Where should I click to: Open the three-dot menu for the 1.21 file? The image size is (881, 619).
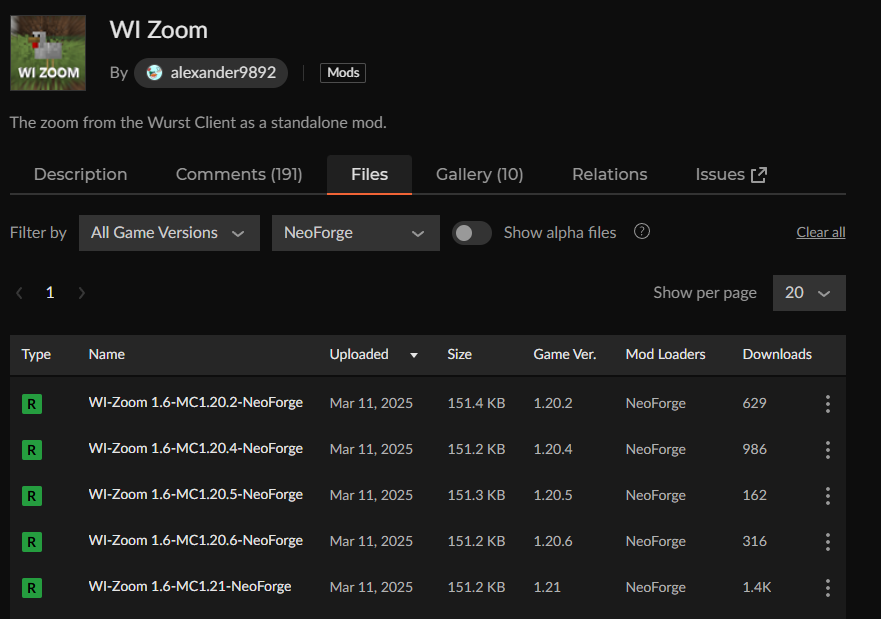coord(827,588)
